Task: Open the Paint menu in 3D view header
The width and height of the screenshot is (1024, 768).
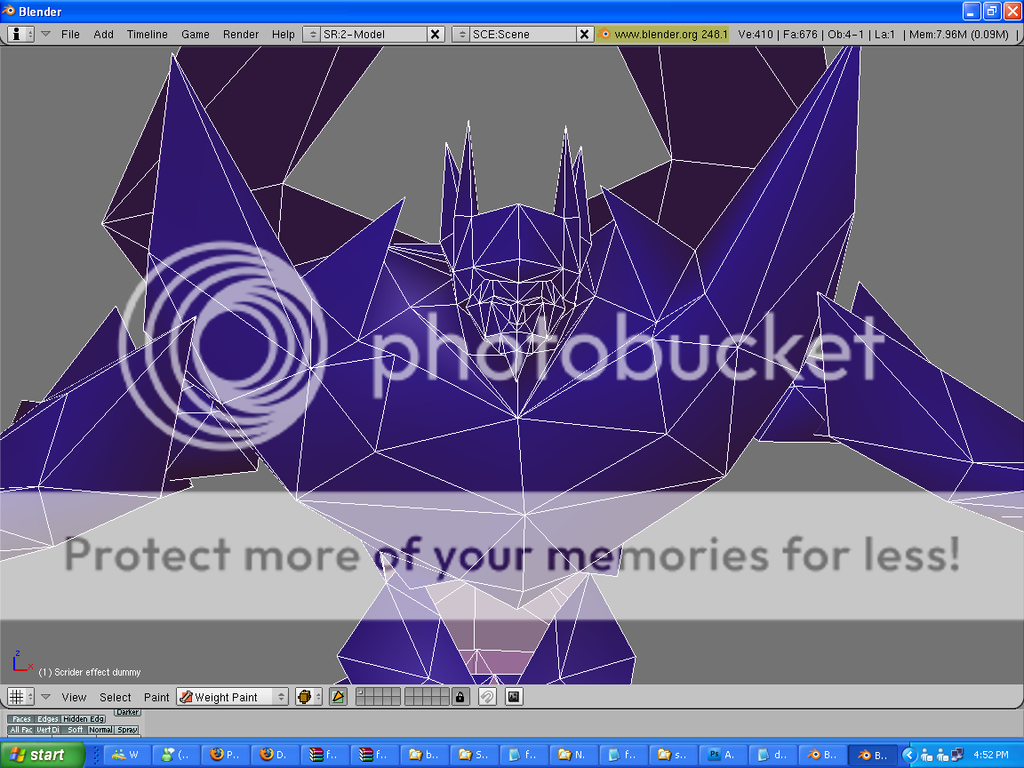Action: click(x=156, y=697)
